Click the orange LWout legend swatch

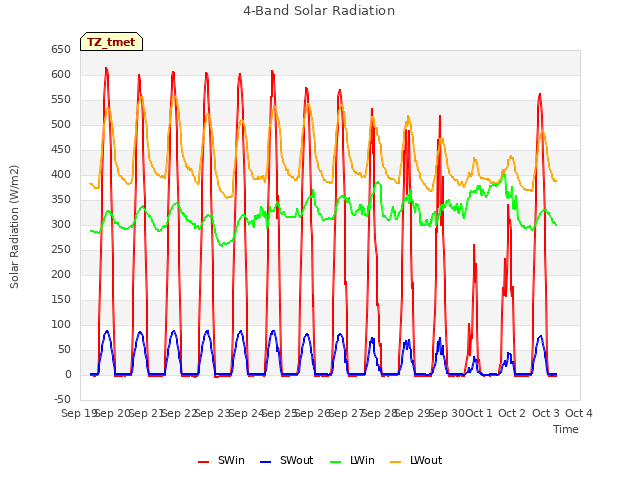coord(396,462)
